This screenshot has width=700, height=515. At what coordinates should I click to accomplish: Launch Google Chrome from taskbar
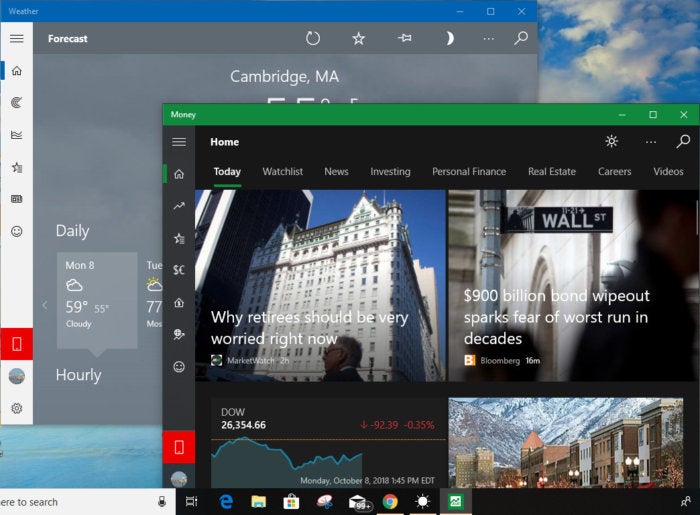pos(390,502)
